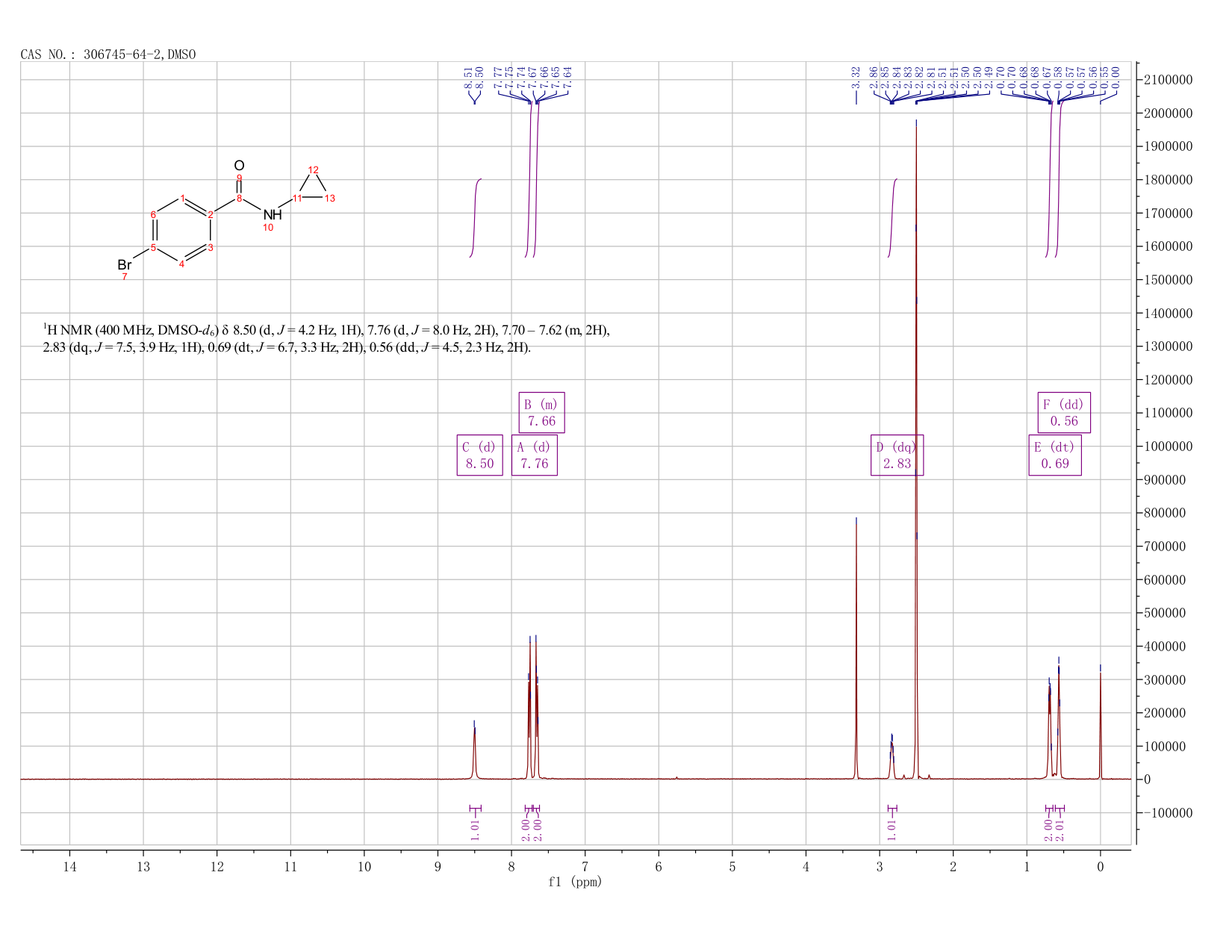
Task: Click the 1H NMR assignment text line
Action: 326,338
